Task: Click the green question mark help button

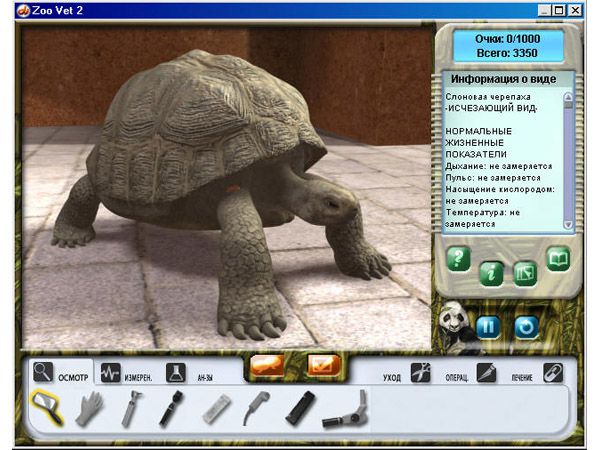Action: pos(458,260)
